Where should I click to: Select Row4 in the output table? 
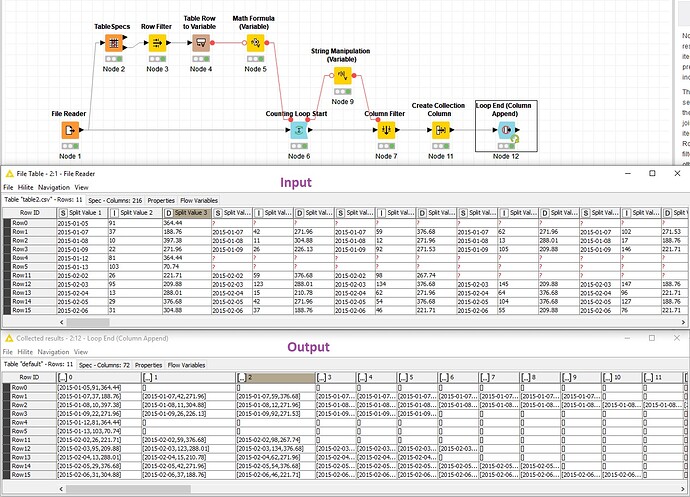point(29,423)
